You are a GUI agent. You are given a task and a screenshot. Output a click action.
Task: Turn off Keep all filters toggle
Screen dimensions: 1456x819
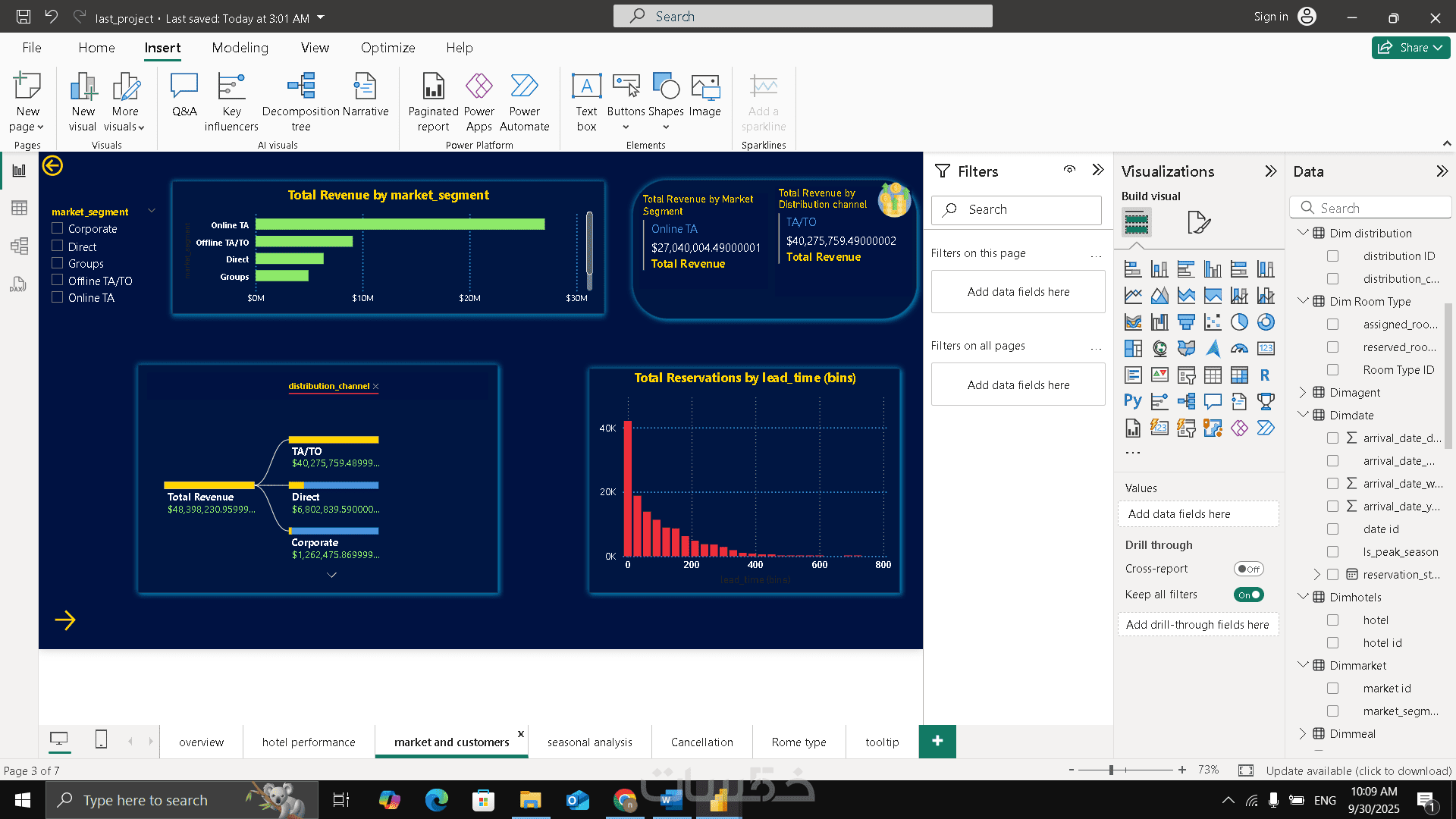1248,595
